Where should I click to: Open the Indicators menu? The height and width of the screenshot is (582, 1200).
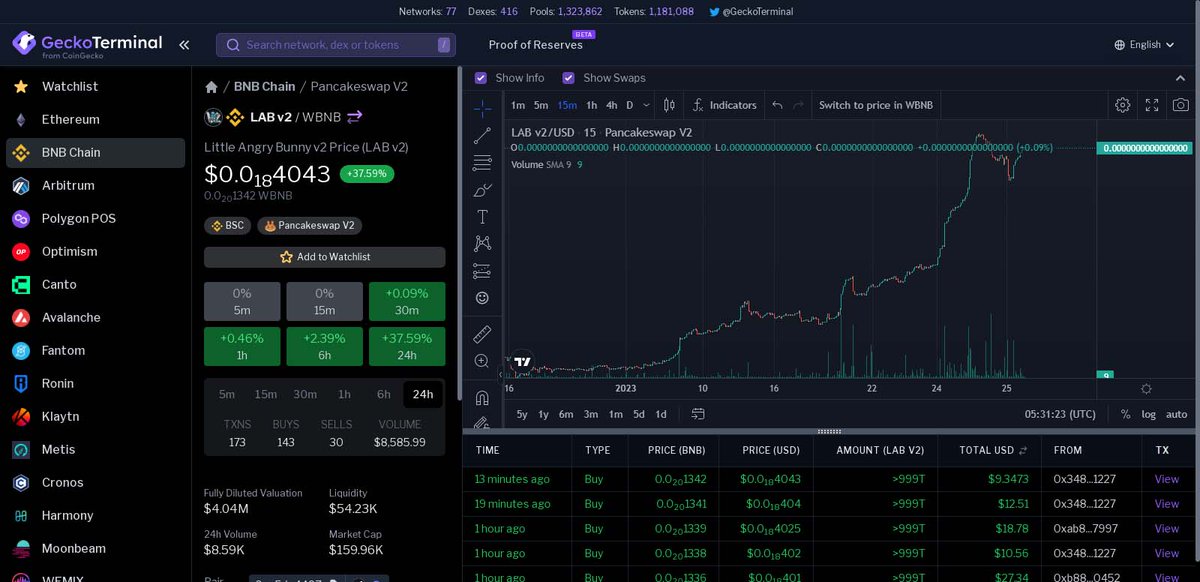coord(725,105)
